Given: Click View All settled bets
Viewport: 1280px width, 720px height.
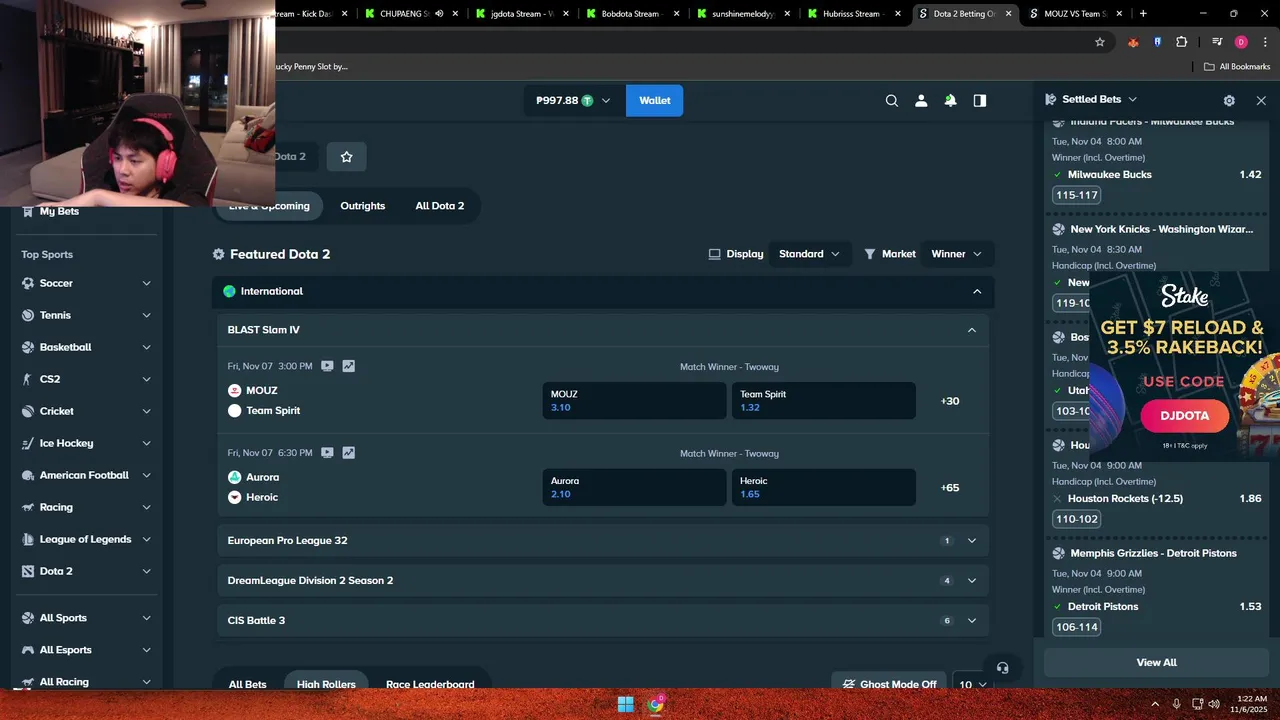Looking at the screenshot, I should pos(1156,662).
